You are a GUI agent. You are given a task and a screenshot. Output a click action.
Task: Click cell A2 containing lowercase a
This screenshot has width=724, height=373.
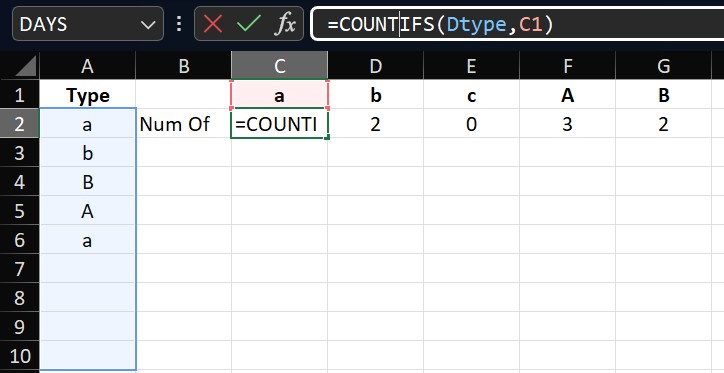(x=87, y=124)
